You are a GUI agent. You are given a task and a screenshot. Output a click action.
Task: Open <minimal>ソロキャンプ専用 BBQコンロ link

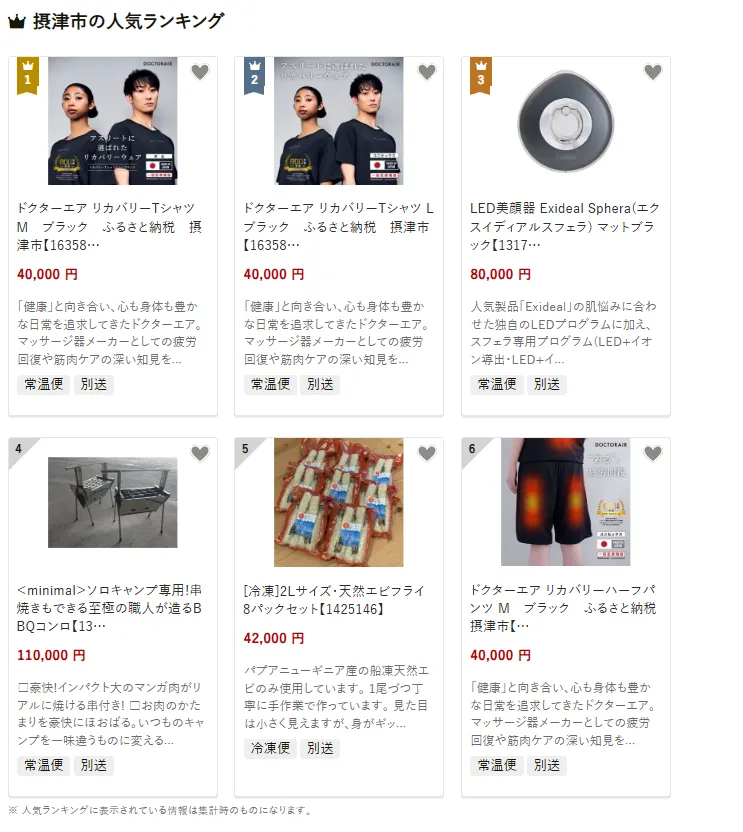click(109, 608)
